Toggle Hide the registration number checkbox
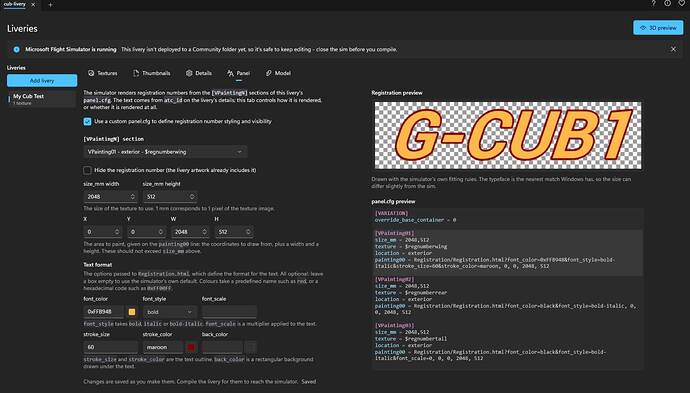690x393 pixels. 88,170
